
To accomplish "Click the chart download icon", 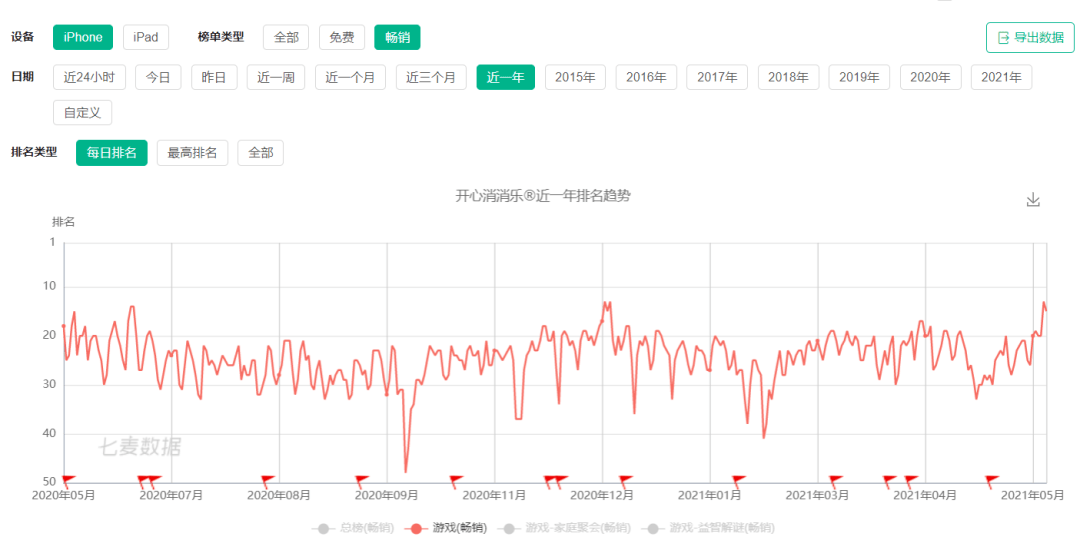I will [1033, 199].
